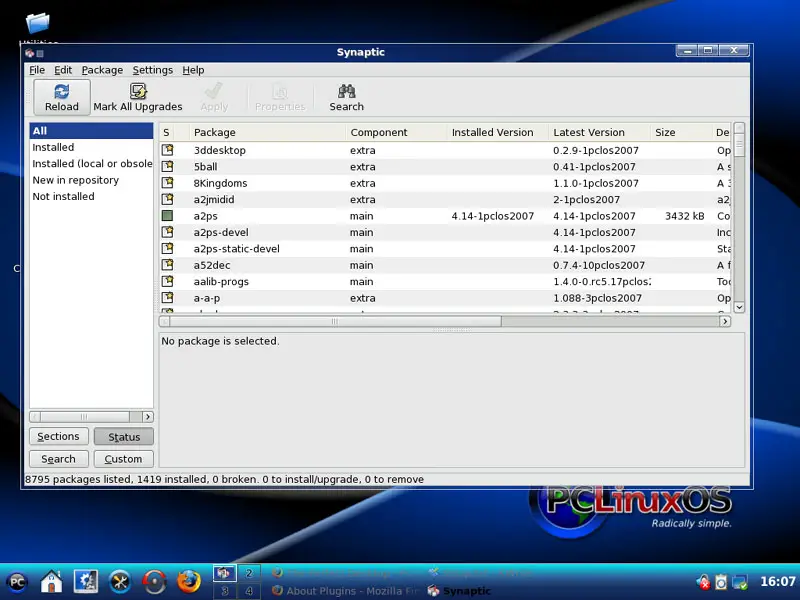Click the sidebar horizontal scrollbar thumb
Image resolution: width=800 pixels, height=600 pixels.
(85, 417)
